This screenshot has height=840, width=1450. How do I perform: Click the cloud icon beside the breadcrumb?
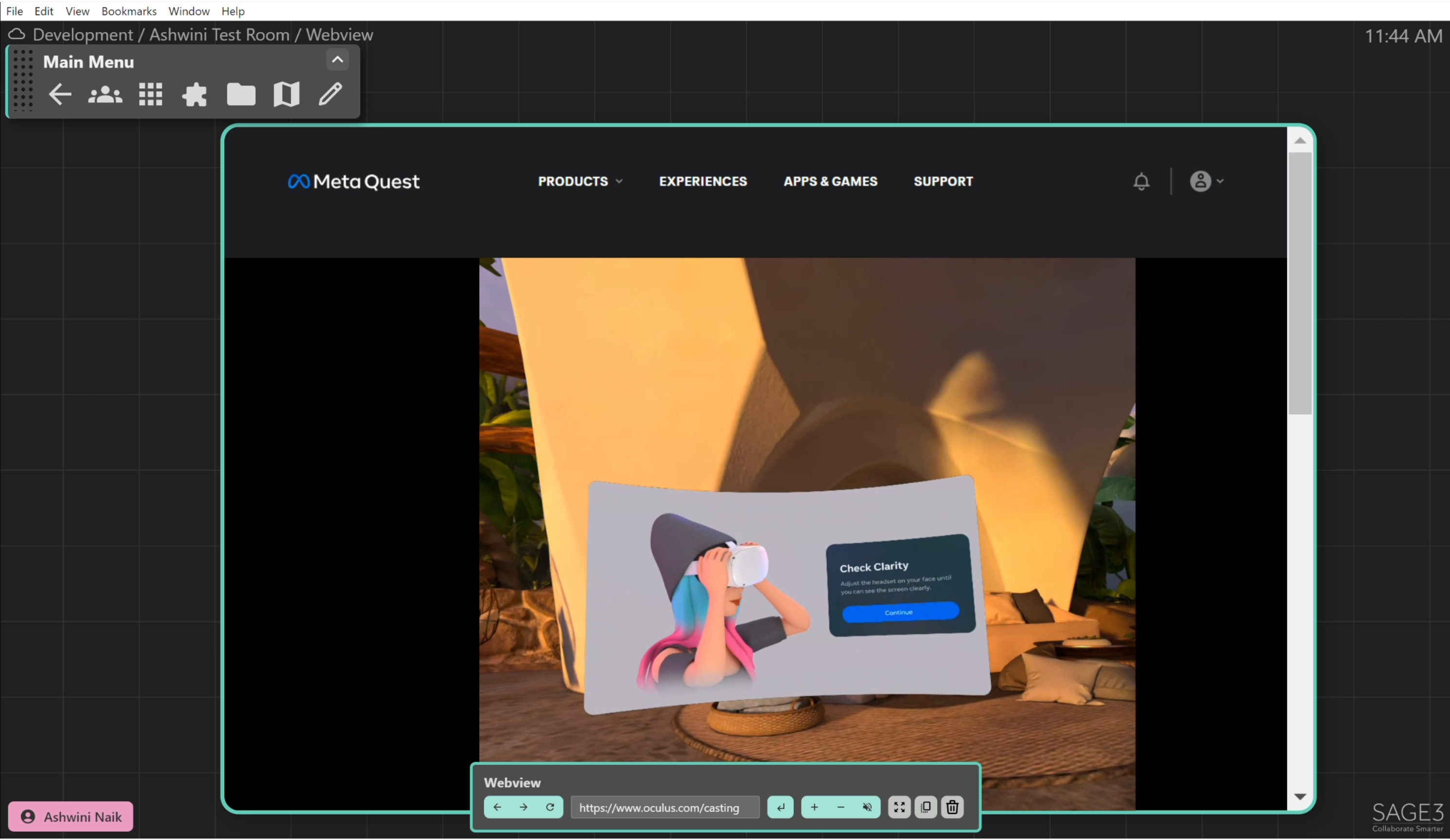[x=17, y=34]
